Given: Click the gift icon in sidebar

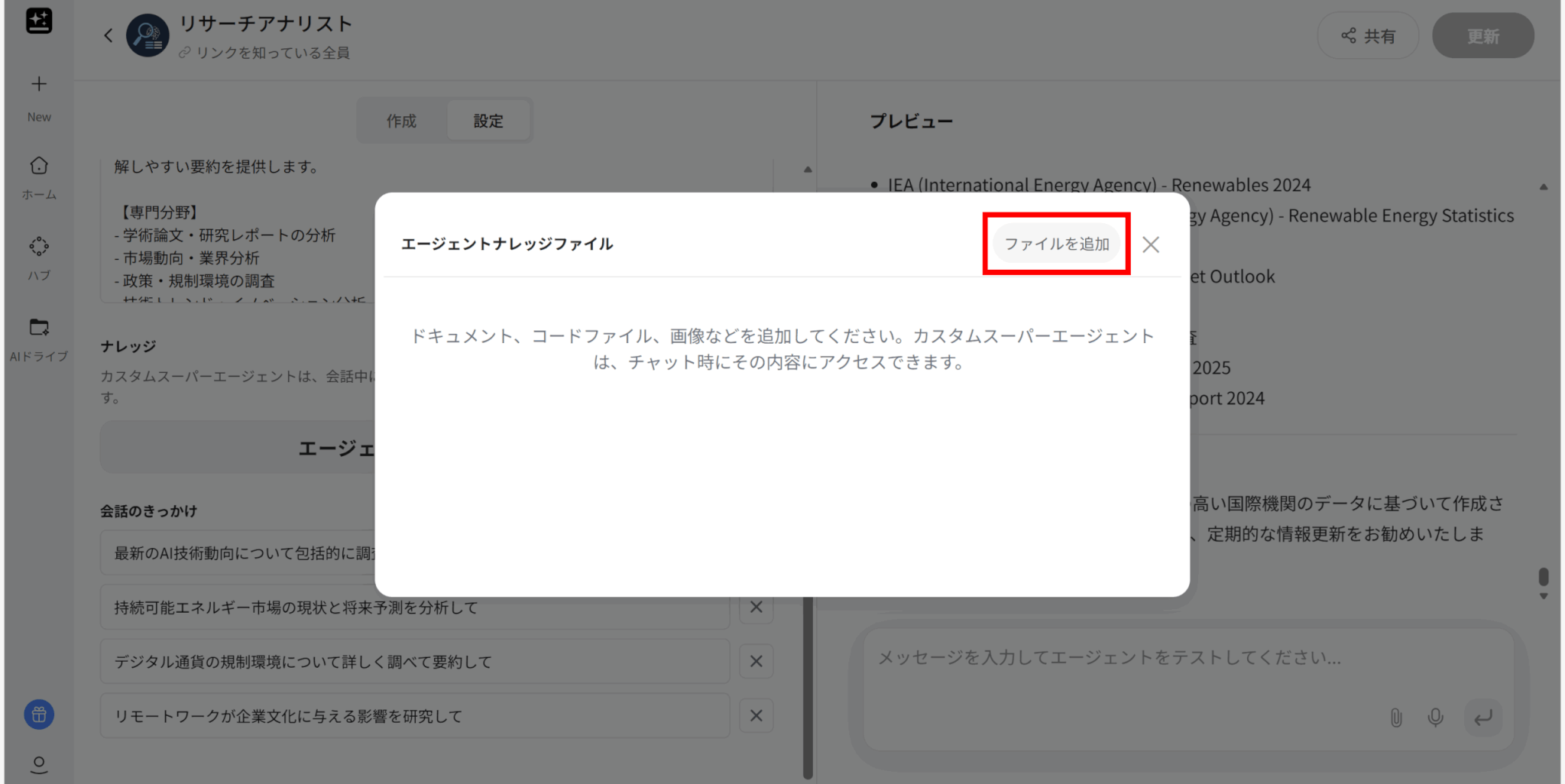Looking at the screenshot, I should pyautogui.click(x=39, y=714).
